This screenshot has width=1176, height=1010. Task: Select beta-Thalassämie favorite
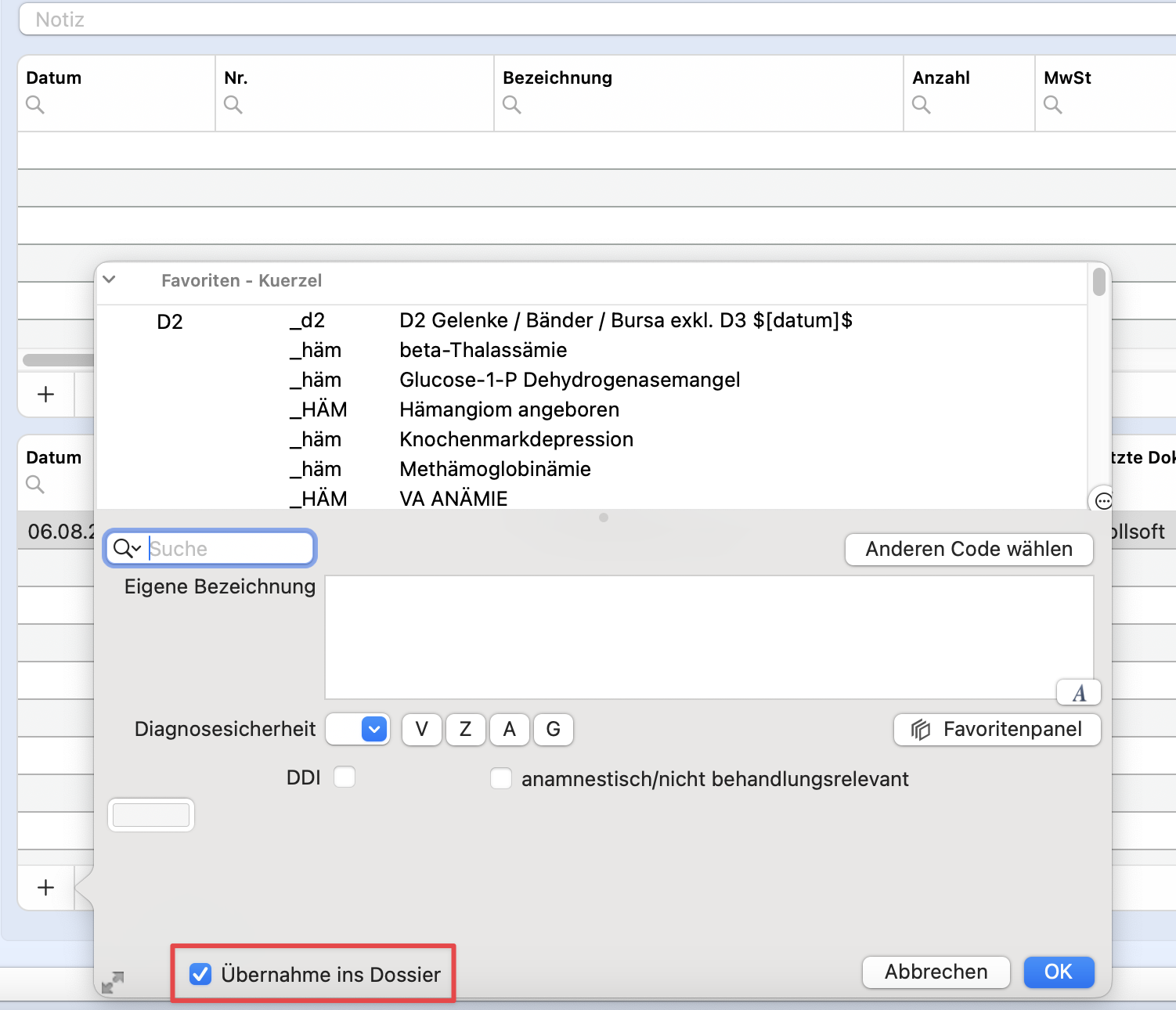pos(483,350)
